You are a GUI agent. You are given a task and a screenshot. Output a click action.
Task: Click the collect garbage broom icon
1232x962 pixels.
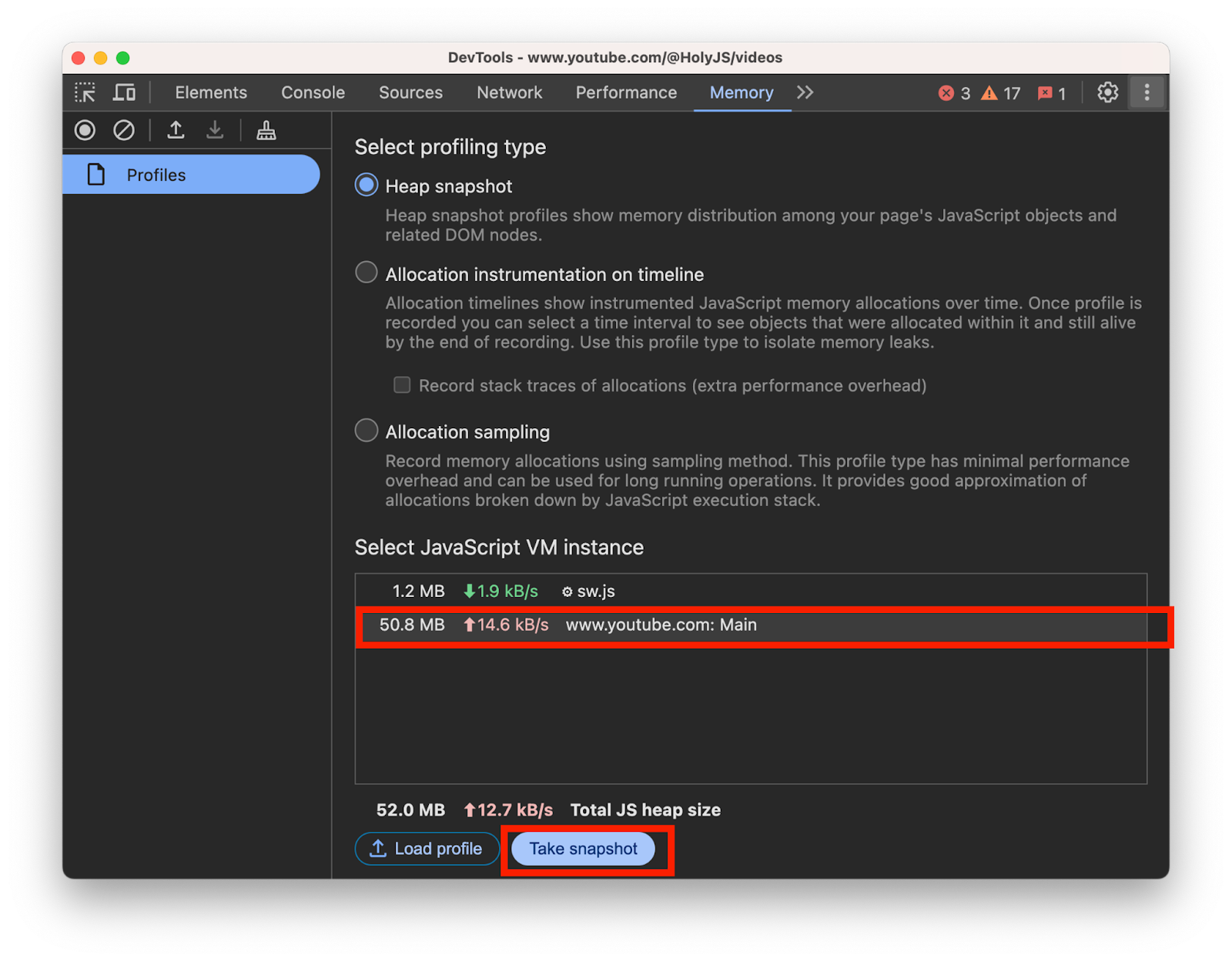265,130
